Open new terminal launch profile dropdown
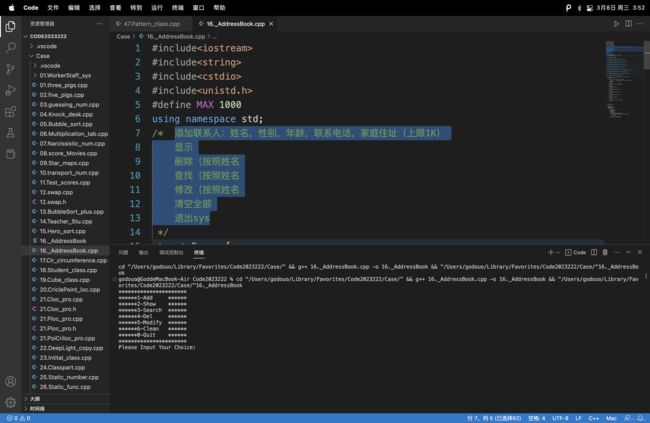650x423 pixels. pyautogui.click(x=558, y=252)
